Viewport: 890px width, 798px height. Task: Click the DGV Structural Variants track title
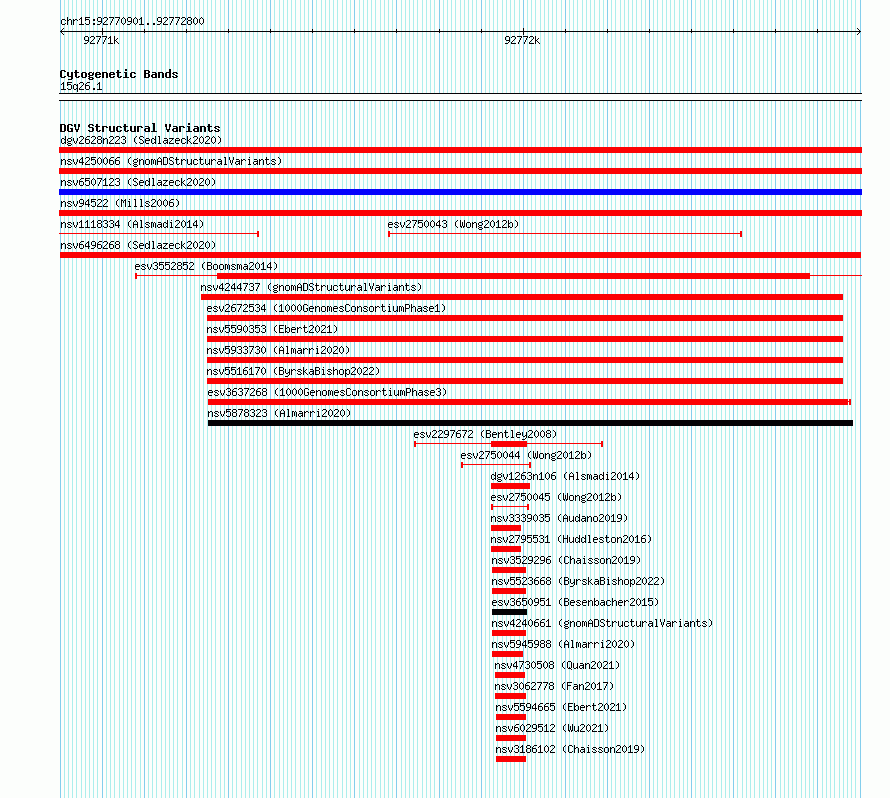pos(140,128)
